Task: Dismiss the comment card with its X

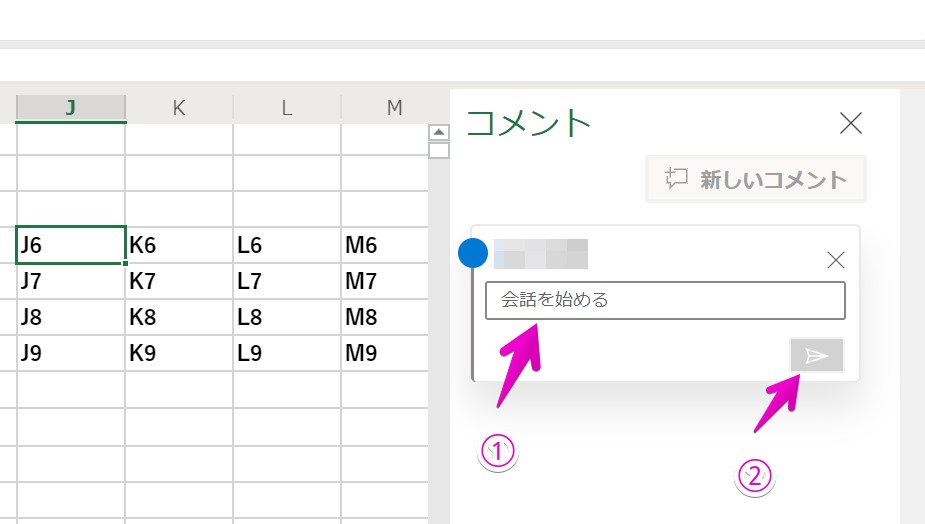Action: (x=836, y=260)
